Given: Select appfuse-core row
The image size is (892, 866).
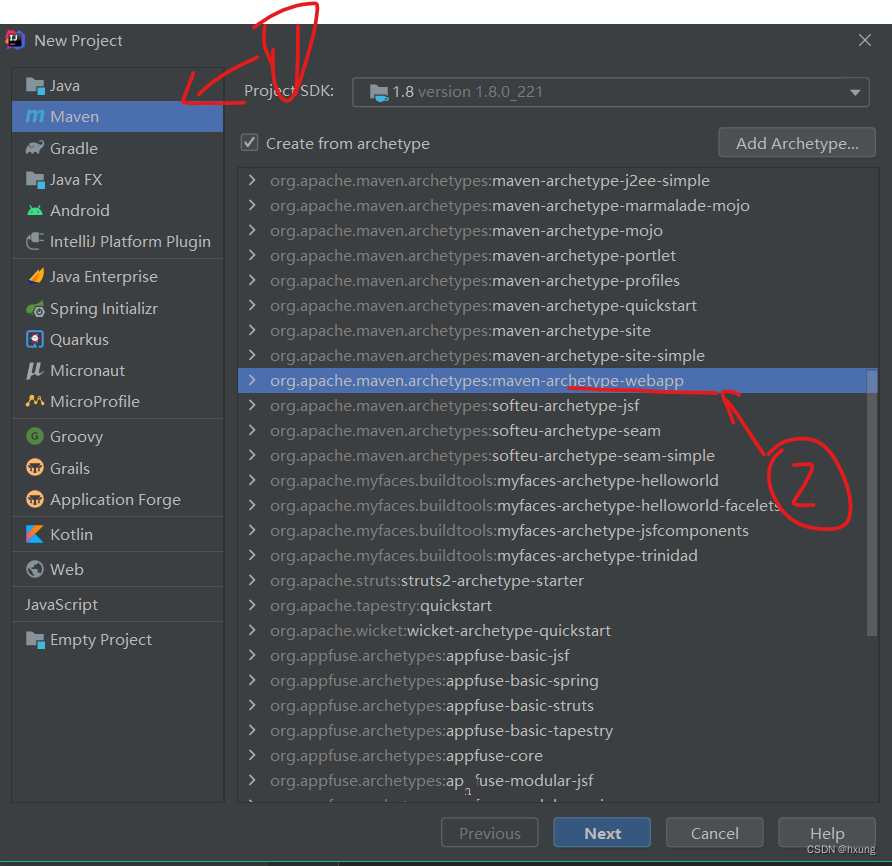Looking at the screenshot, I should 558,756.
